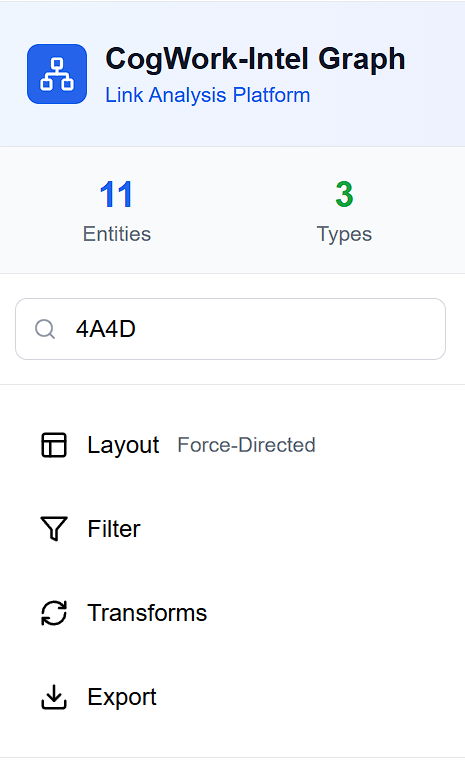465x762 pixels.
Task: Click the Export download icon
Action: click(54, 697)
